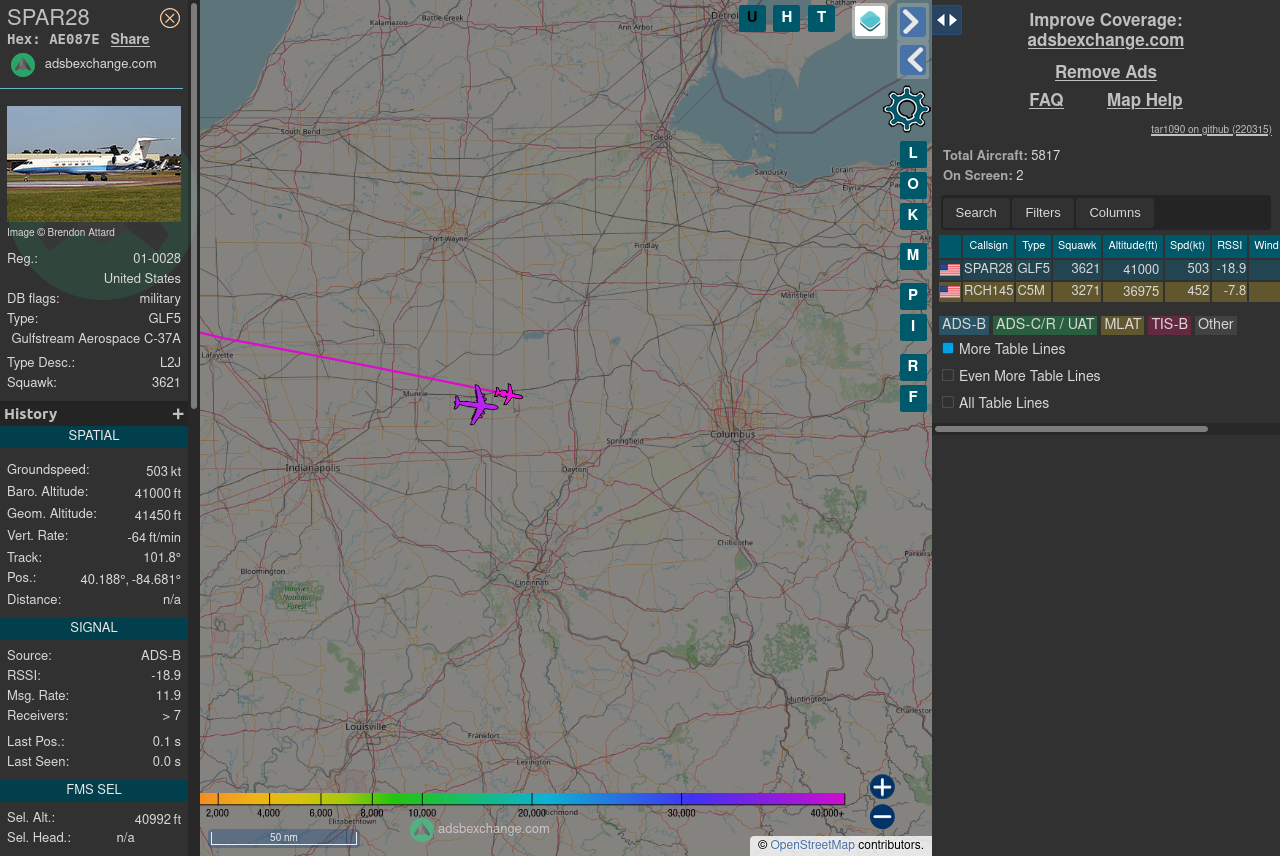Click the left chevron sidebar button

912,61
